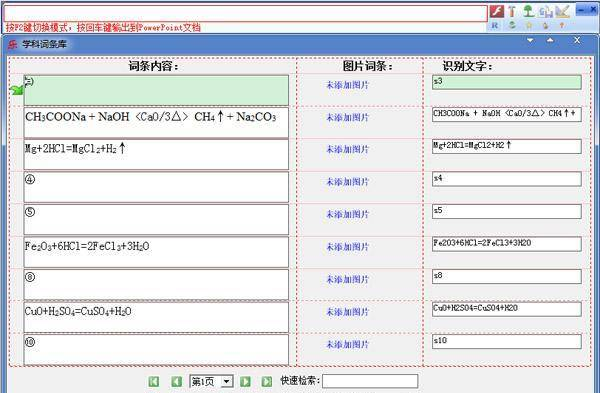Select the Fe2O3+6HCl=2FeCl3+3H2O entry content box
Screen dimensions: 600x393
point(156,252)
